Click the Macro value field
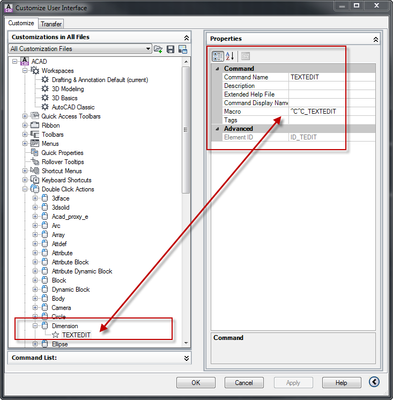The height and width of the screenshot is (400, 393). click(x=332, y=111)
